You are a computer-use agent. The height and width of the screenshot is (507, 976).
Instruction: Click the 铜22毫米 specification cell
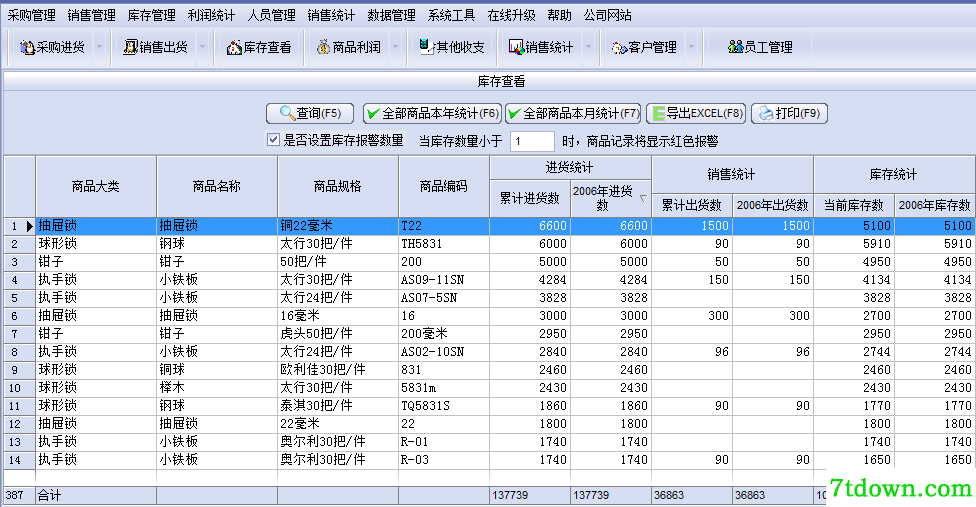point(337,226)
